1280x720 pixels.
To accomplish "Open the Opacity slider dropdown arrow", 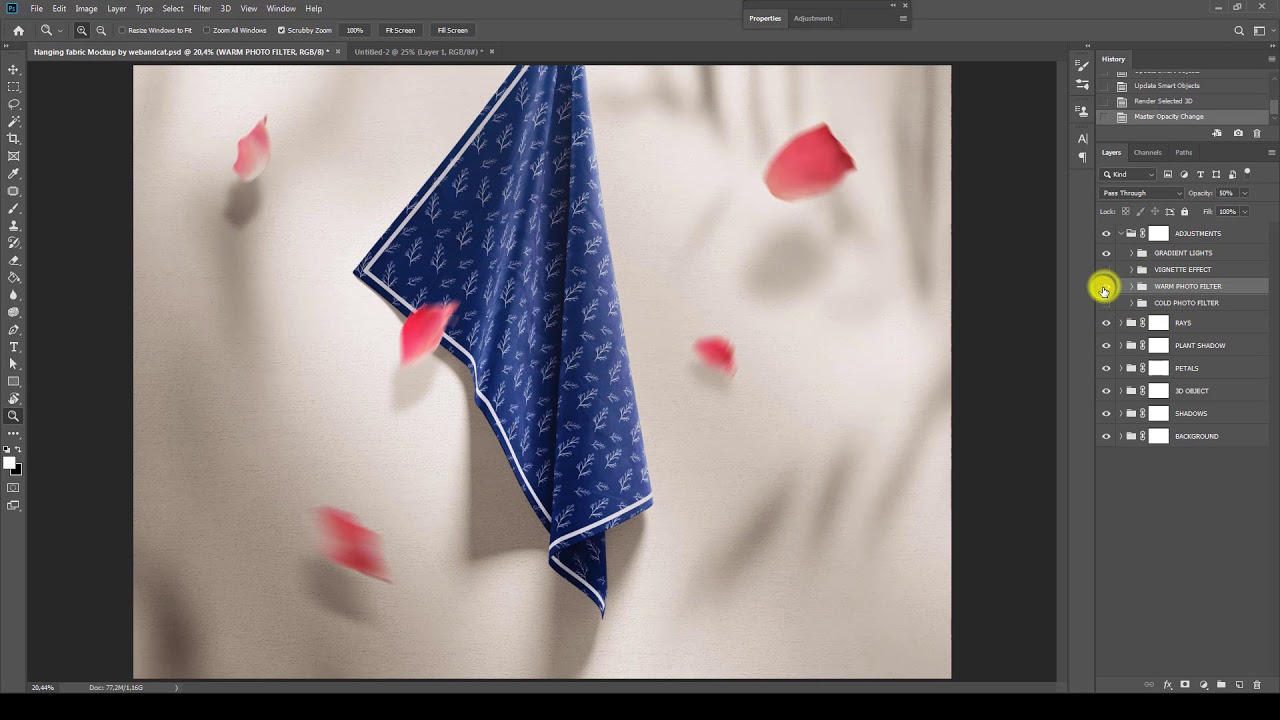I will (x=1244, y=193).
